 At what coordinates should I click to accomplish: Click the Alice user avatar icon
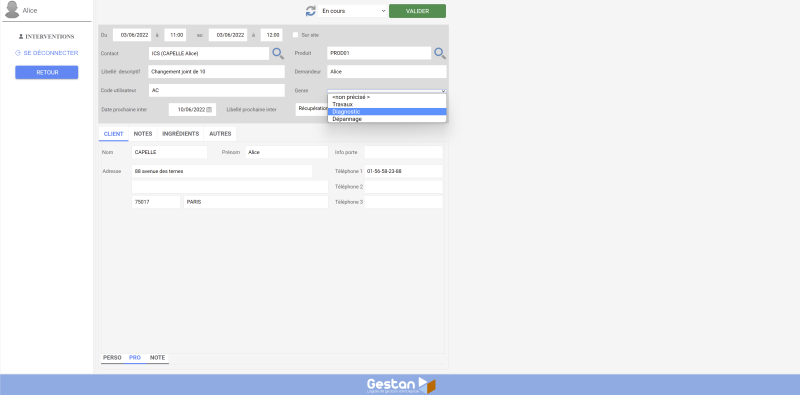click(11, 10)
